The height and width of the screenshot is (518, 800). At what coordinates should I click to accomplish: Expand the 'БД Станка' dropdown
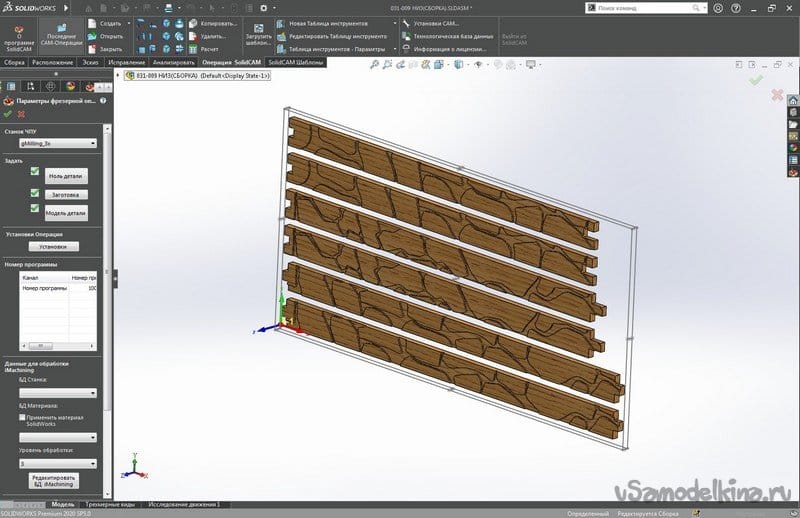tap(58, 393)
